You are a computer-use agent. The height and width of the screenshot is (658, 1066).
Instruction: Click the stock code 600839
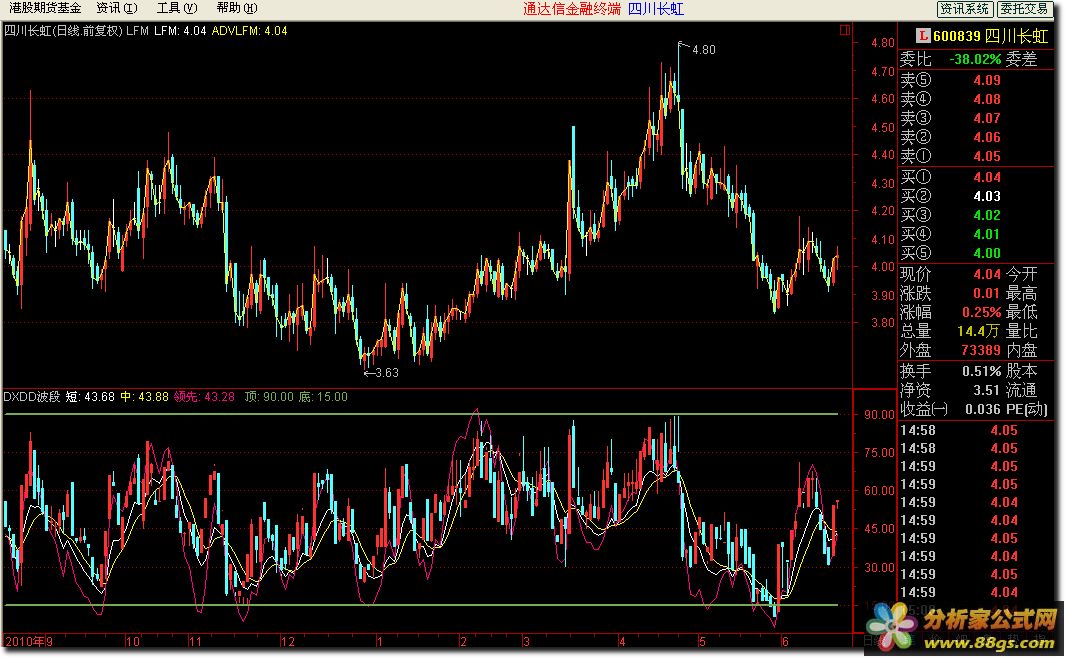tap(957, 36)
